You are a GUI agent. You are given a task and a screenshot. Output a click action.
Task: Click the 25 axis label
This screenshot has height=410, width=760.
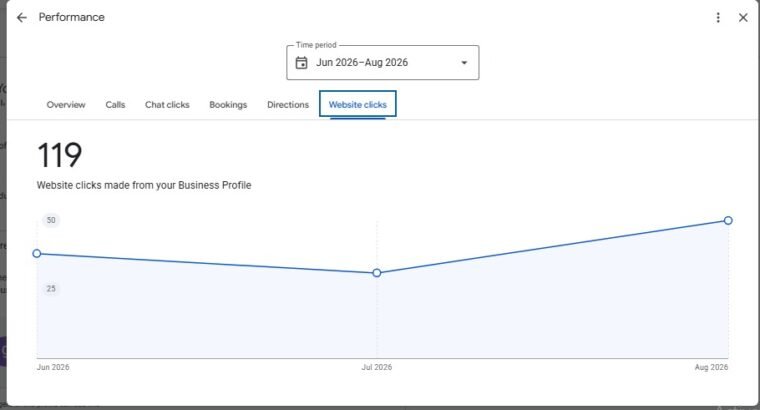point(51,289)
